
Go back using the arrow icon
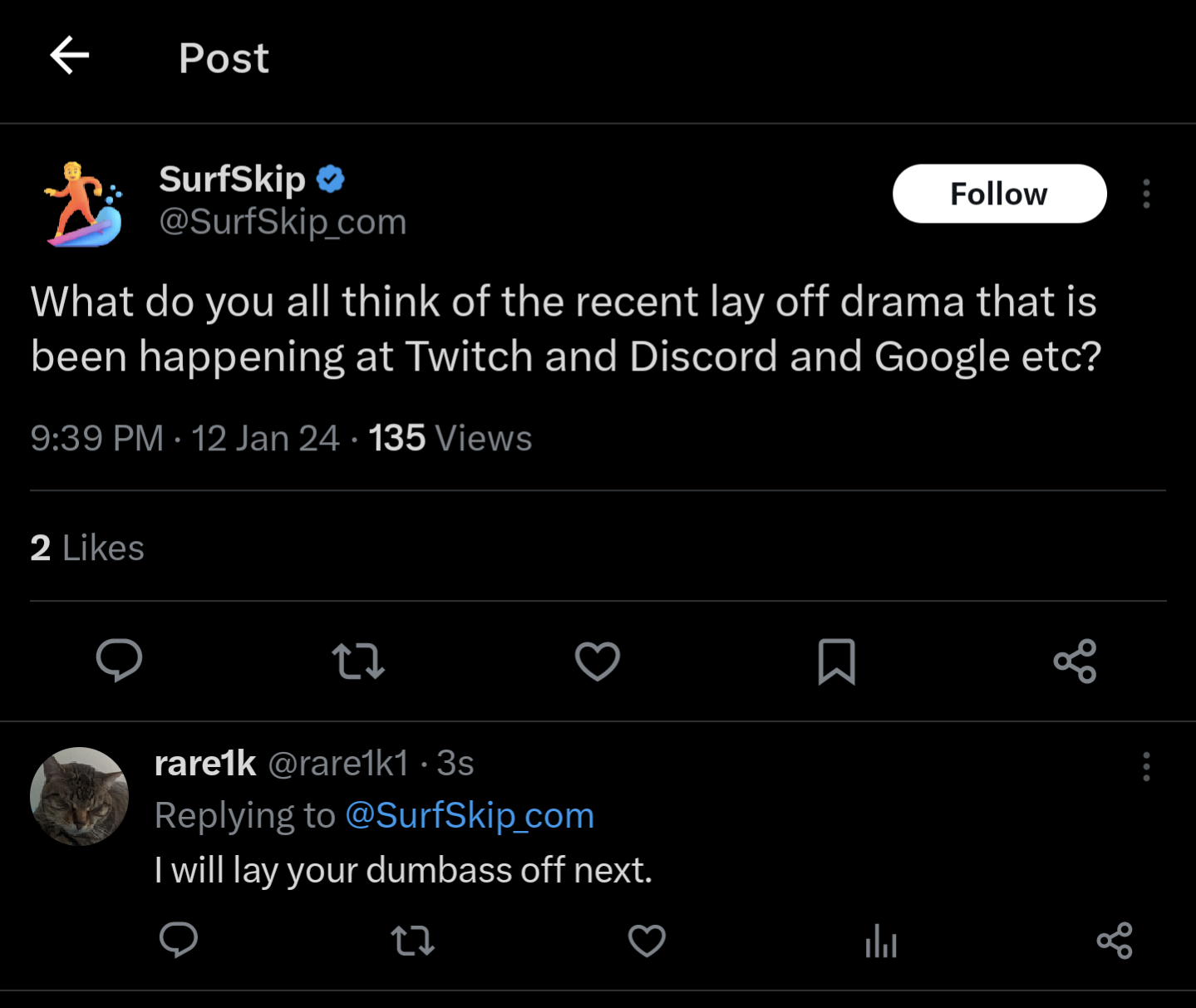(70, 57)
